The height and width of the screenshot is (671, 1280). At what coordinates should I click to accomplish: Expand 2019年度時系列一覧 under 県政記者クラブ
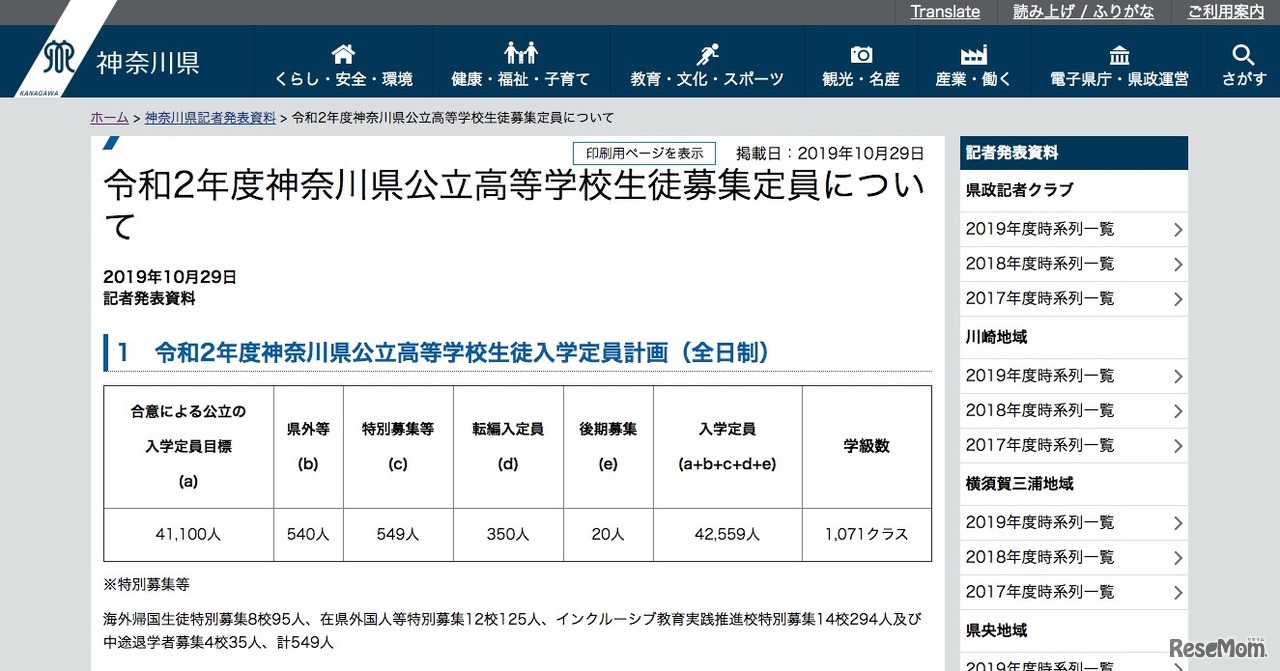[x=1073, y=229]
